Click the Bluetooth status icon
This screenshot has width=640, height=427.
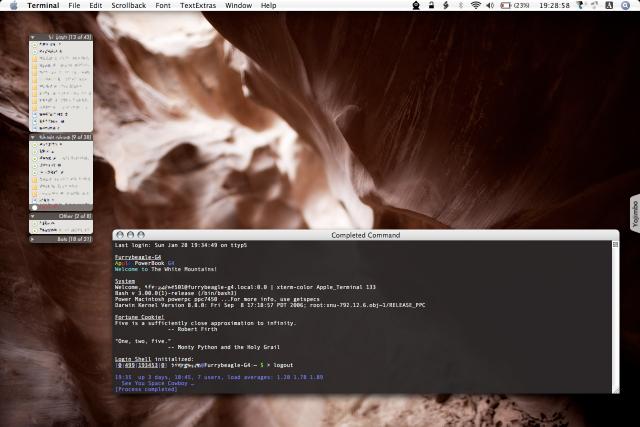coord(459,5)
